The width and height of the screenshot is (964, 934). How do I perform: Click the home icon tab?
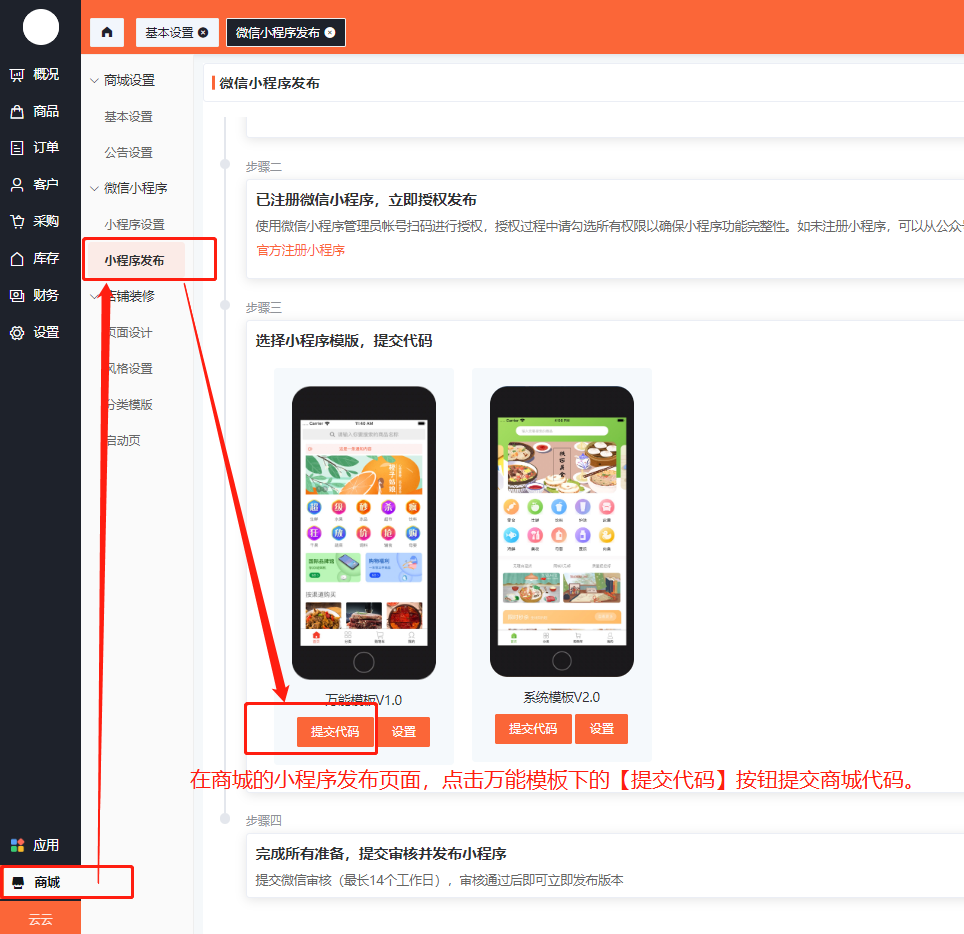click(107, 32)
